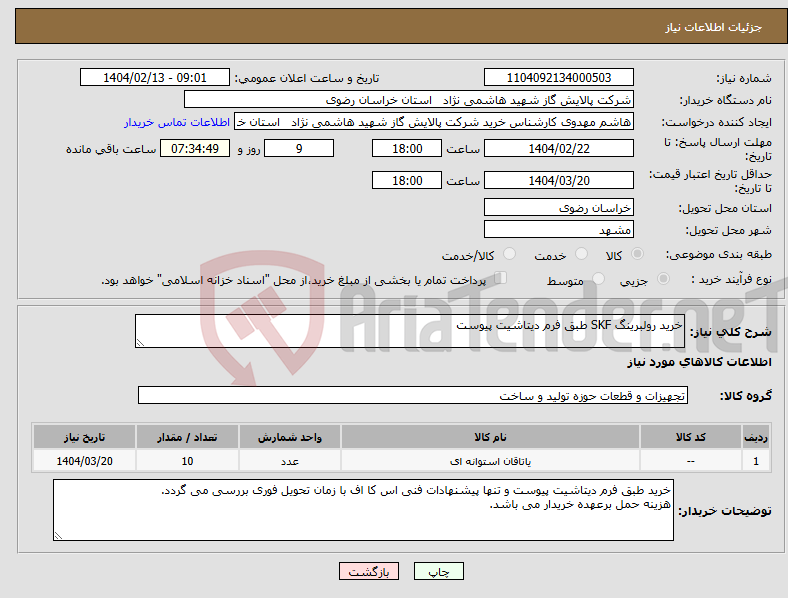
Task: Click the شرح کلی نیاز text area
Action: tap(410, 331)
